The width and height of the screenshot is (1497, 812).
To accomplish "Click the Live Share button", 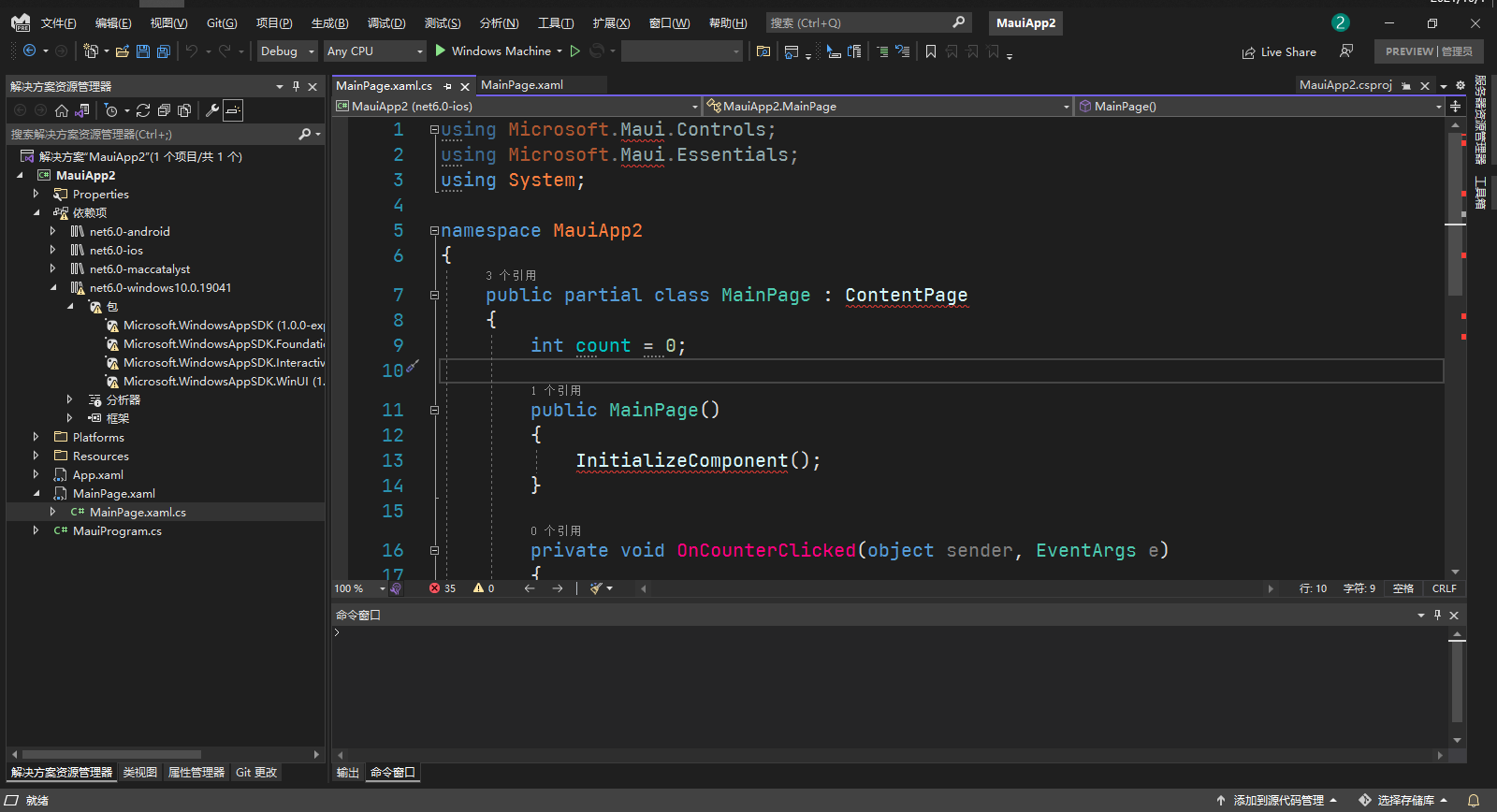I will coord(1279,52).
